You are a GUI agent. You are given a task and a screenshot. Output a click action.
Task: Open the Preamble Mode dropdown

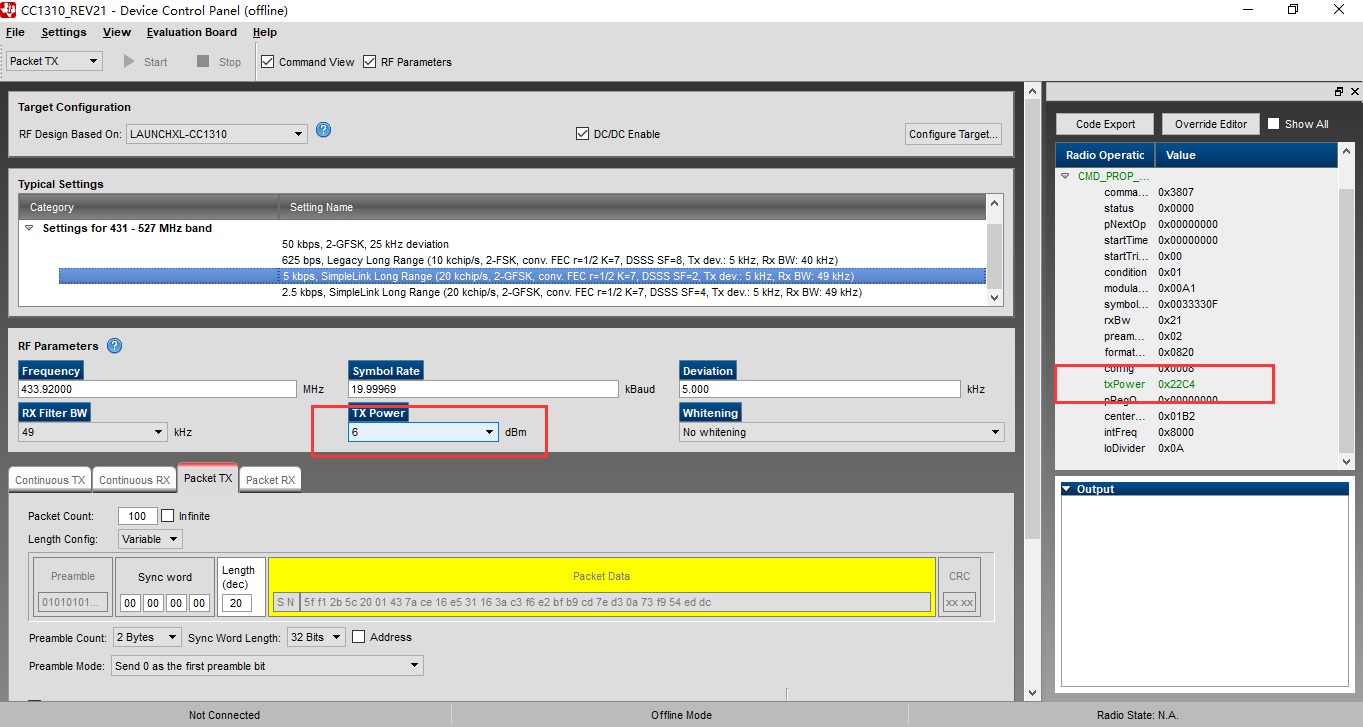click(412, 665)
